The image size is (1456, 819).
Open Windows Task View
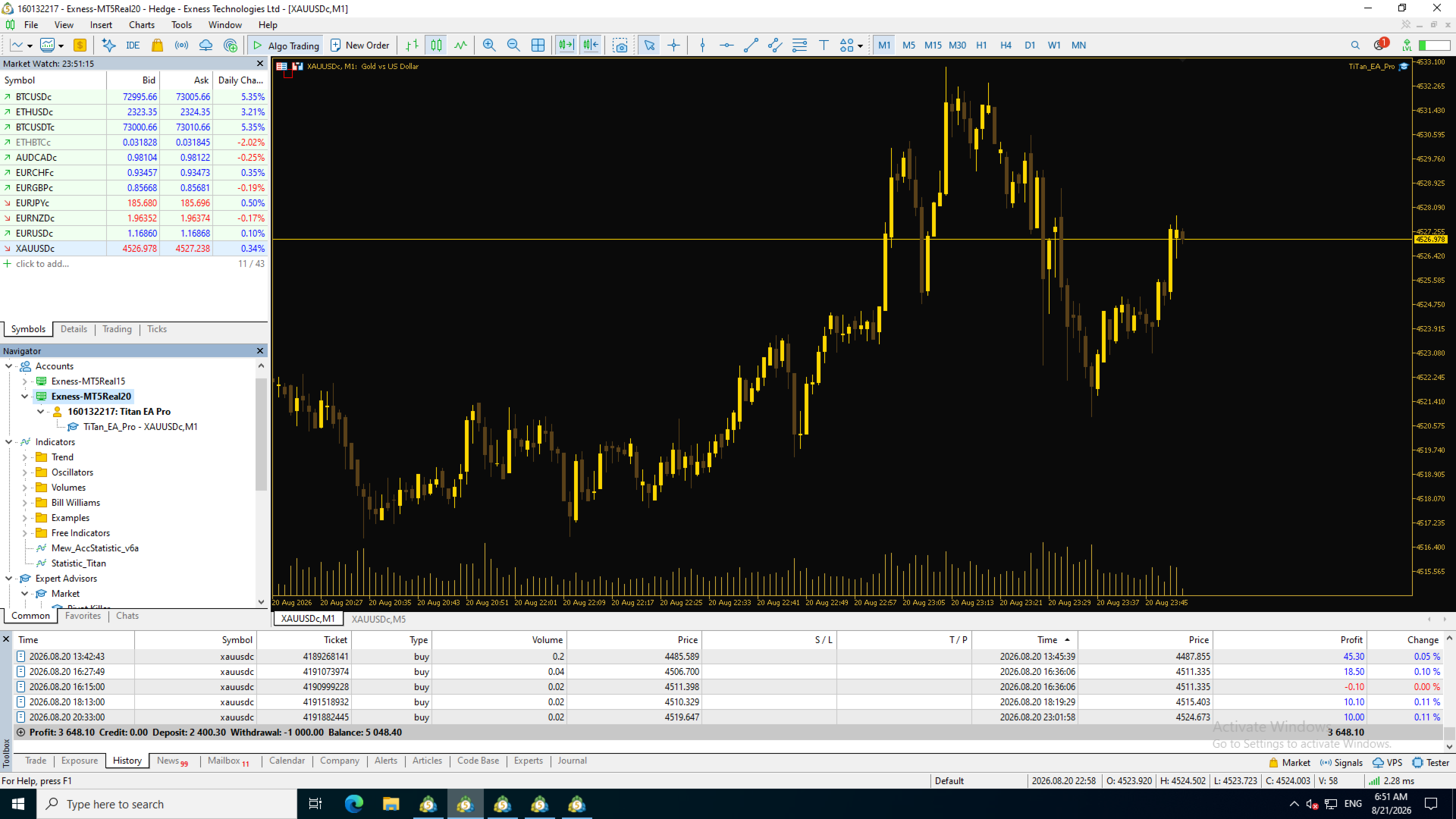click(x=315, y=804)
